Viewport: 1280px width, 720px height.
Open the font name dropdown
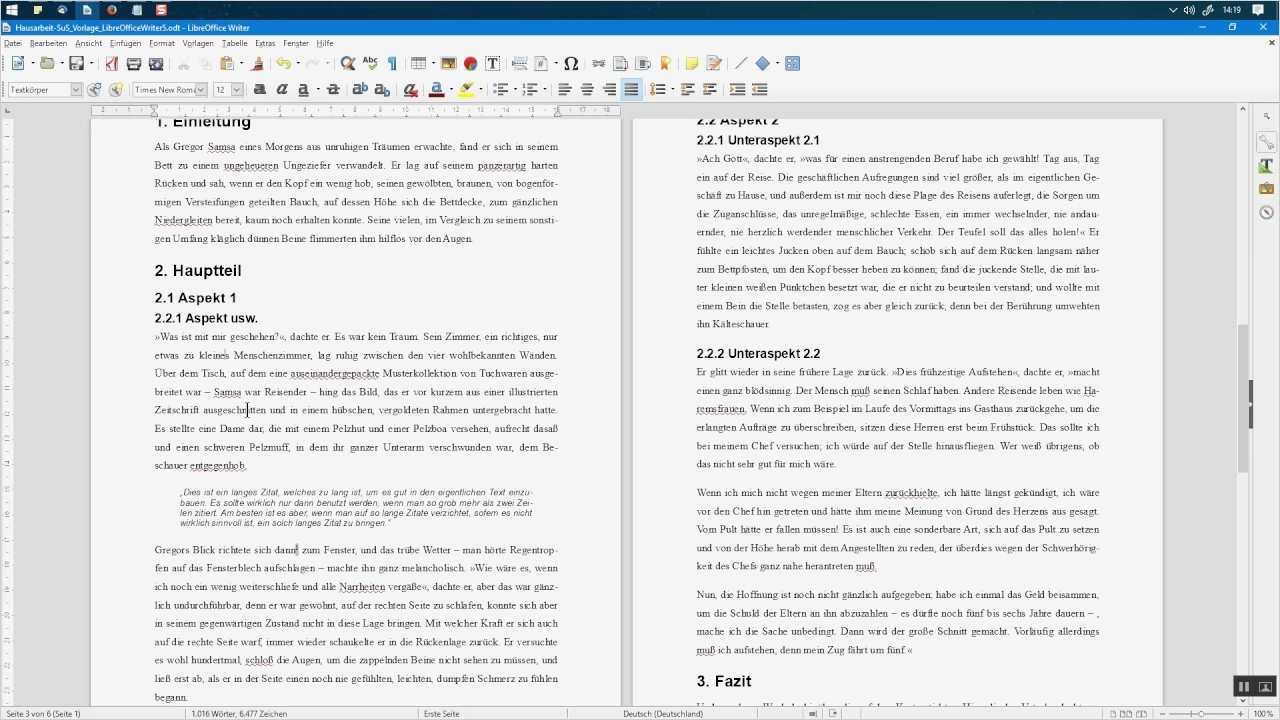pos(201,90)
